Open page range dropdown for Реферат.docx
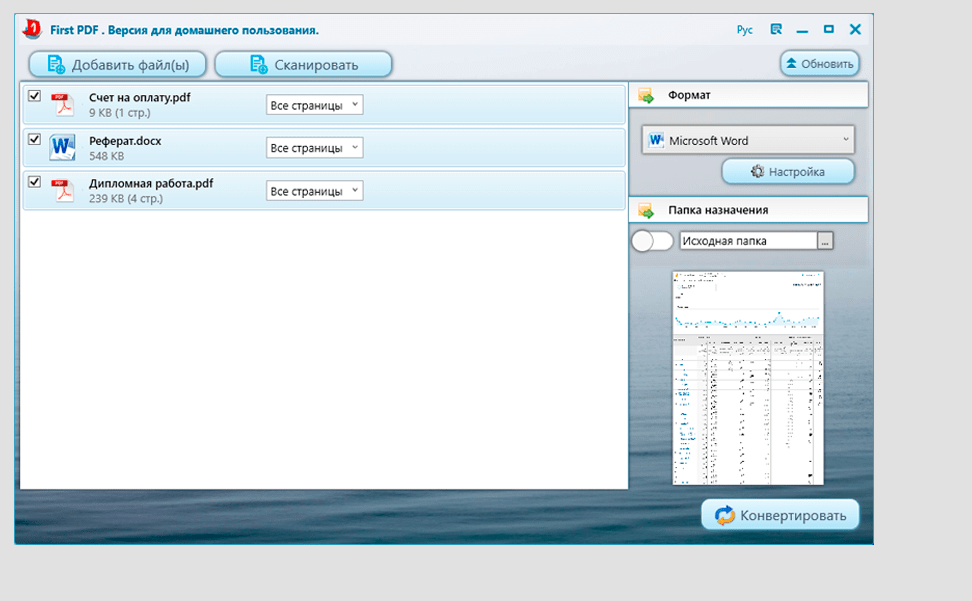972x601 pixels. [x=314, y=148]
